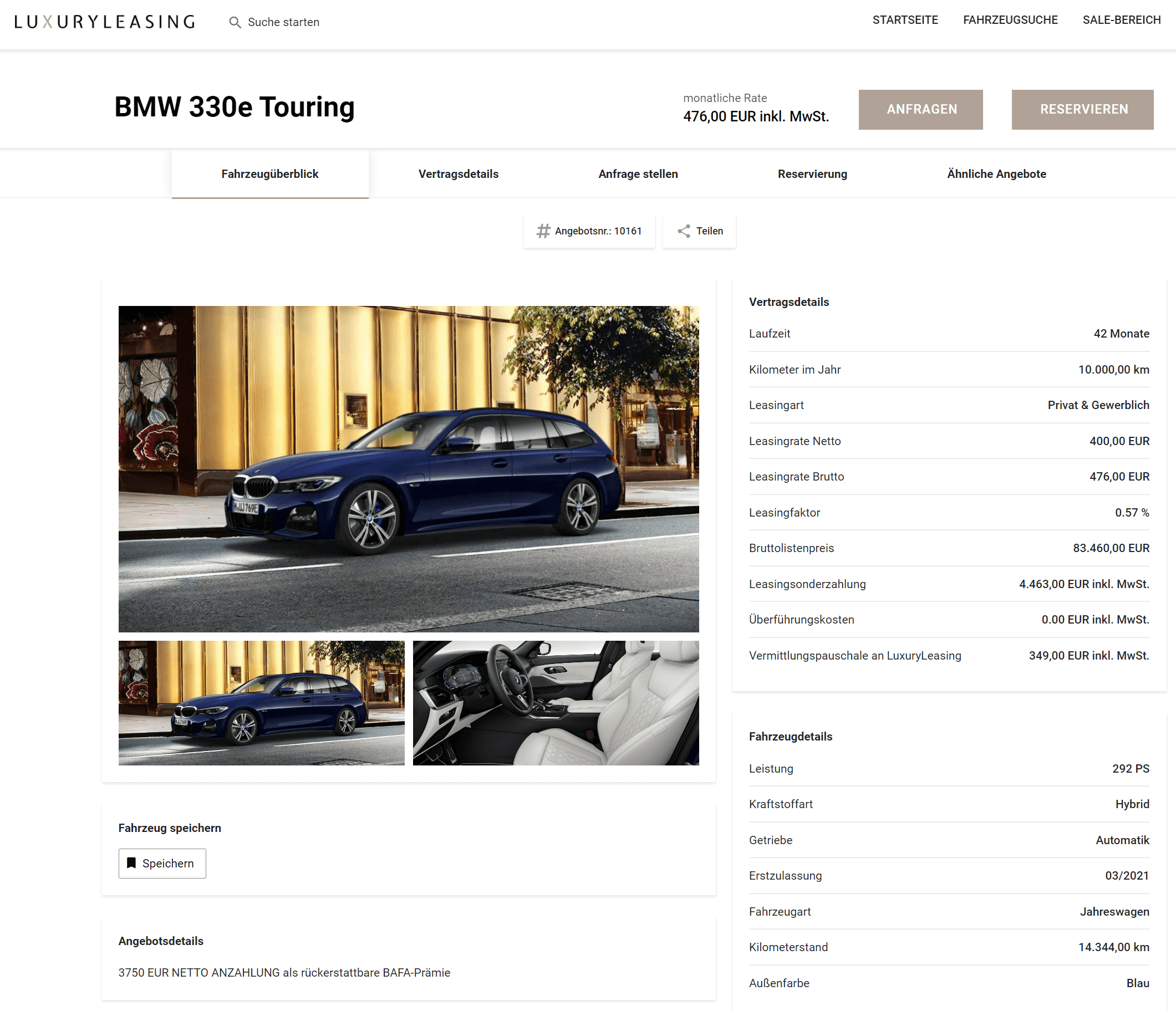Viewport: 1176px width, 1011px height.
Task: Click the Außenfarbe Blau value
Action: pyautogui.click(x=1137, y=983)
